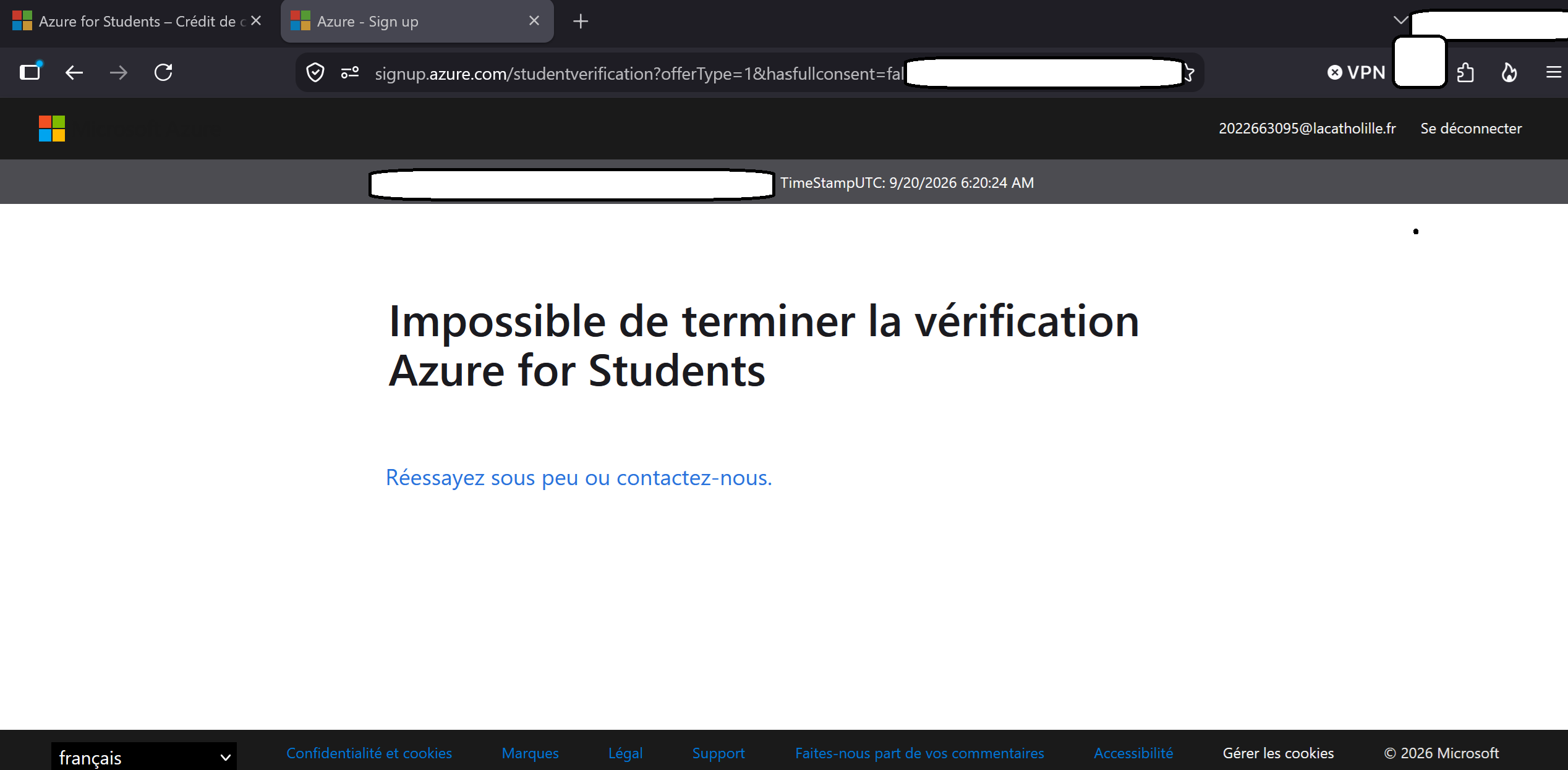Select the Azure - Sign up tab
This screenshot has width=1568, height=770.
pyautogui.click(x=417, y=22)
